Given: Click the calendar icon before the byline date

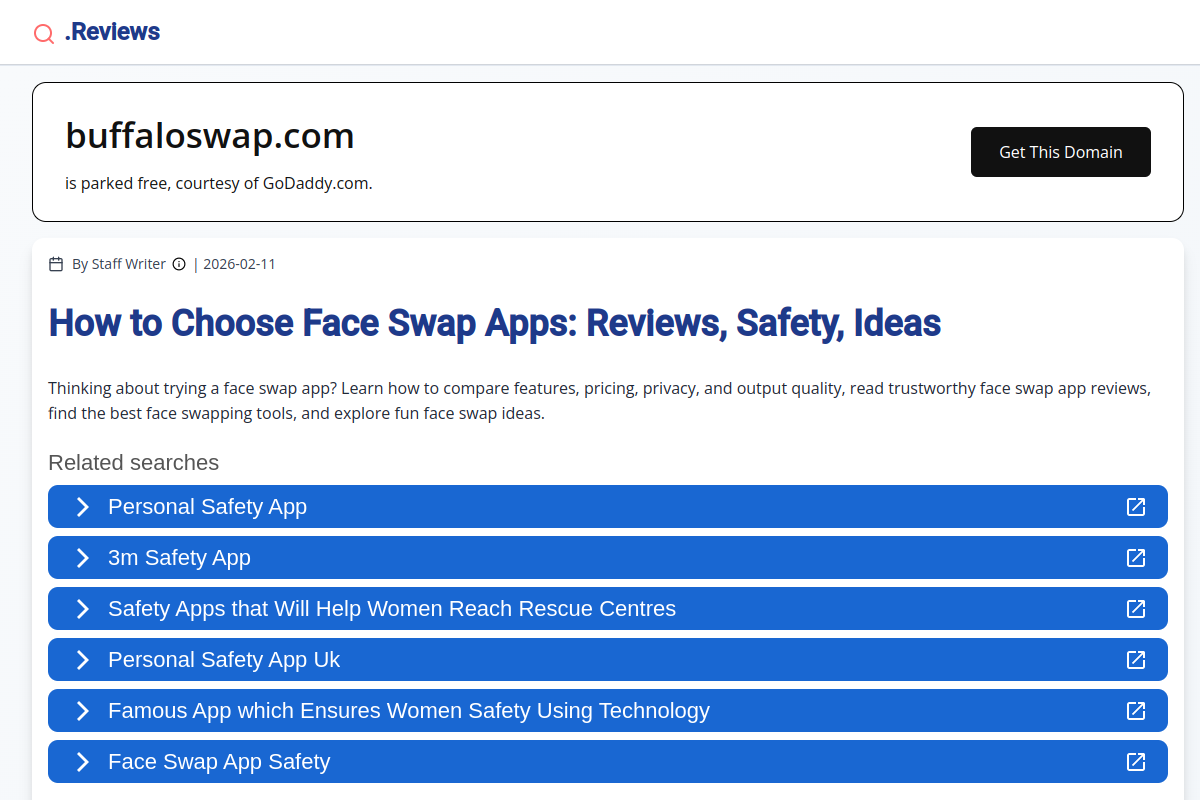Looking at the screenshot, I should pyautogui.click(x=56, y=263).
